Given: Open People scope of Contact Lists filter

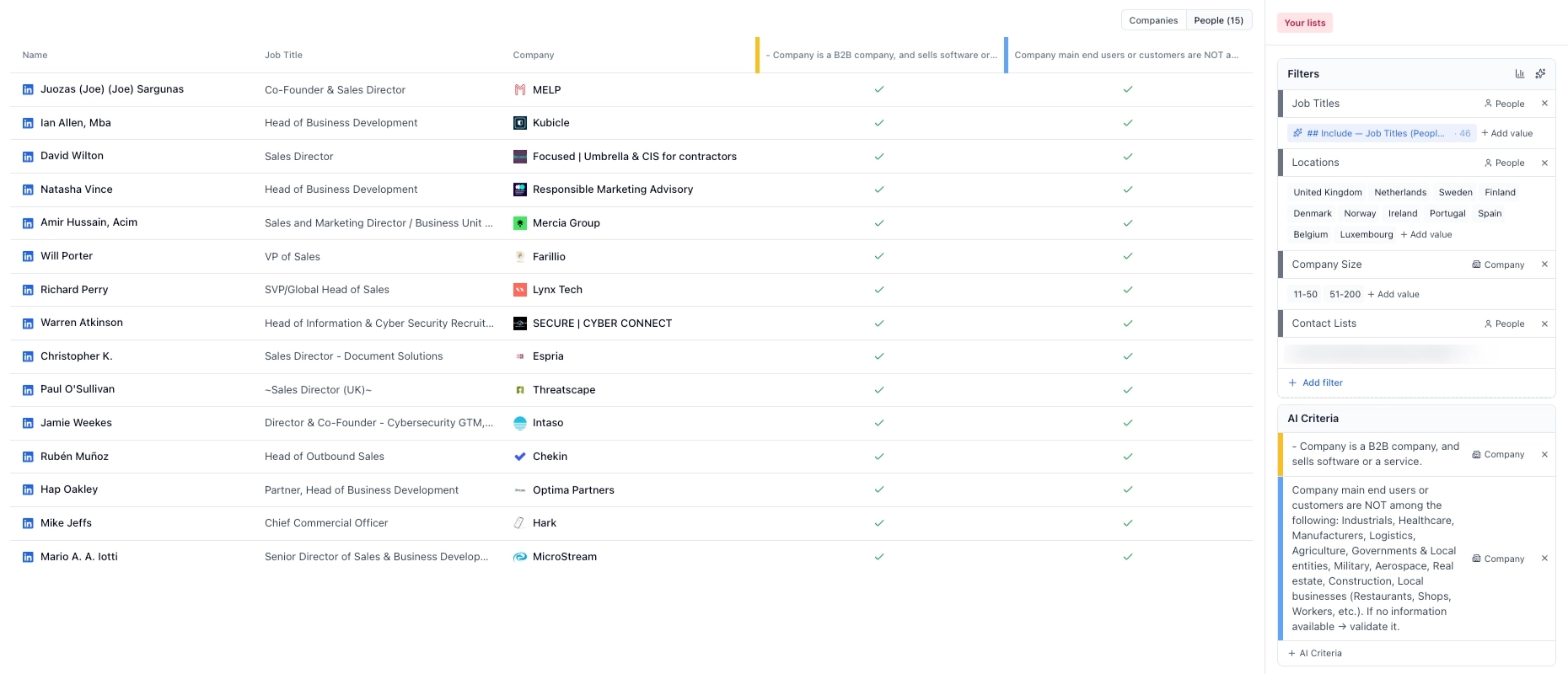Looking at the screenshot, I should [x=1505, y=324].
